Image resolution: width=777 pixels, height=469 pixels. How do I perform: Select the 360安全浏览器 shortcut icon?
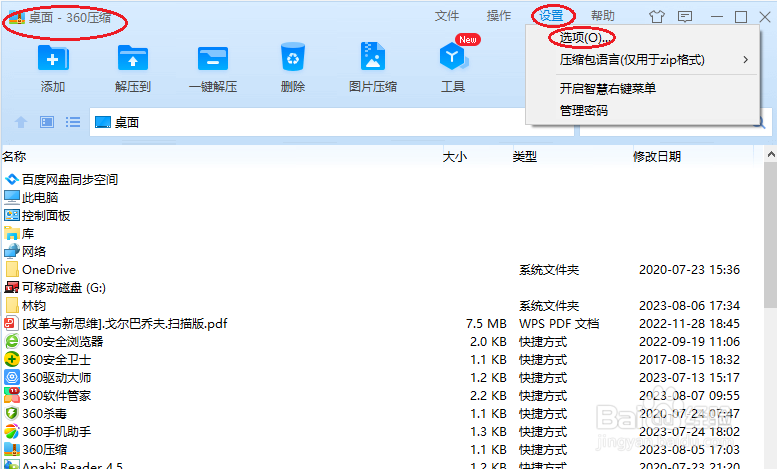(x=12, y=342)
